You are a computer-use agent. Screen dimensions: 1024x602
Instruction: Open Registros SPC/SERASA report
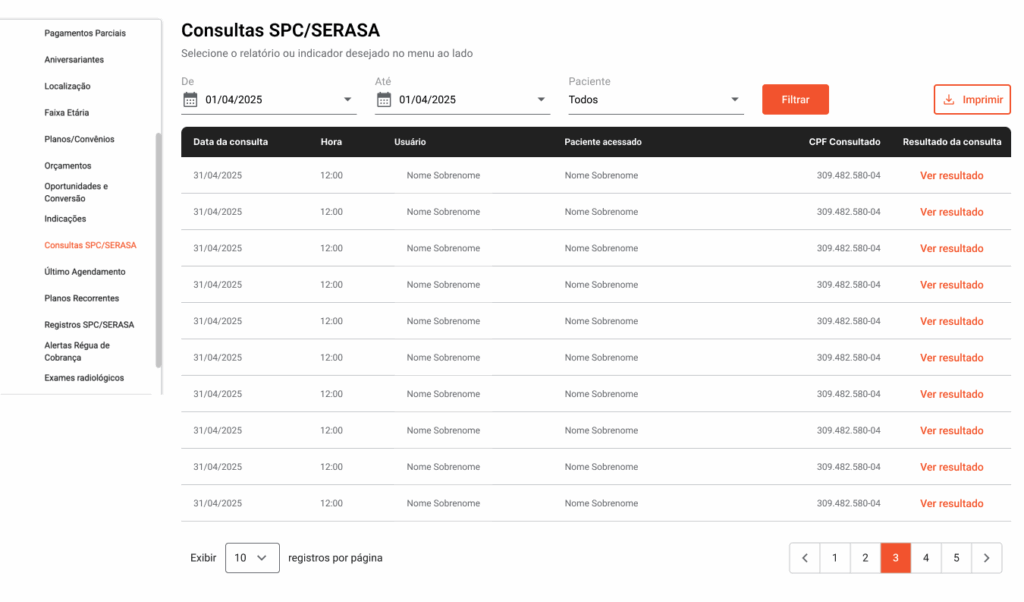coord(89,325)
